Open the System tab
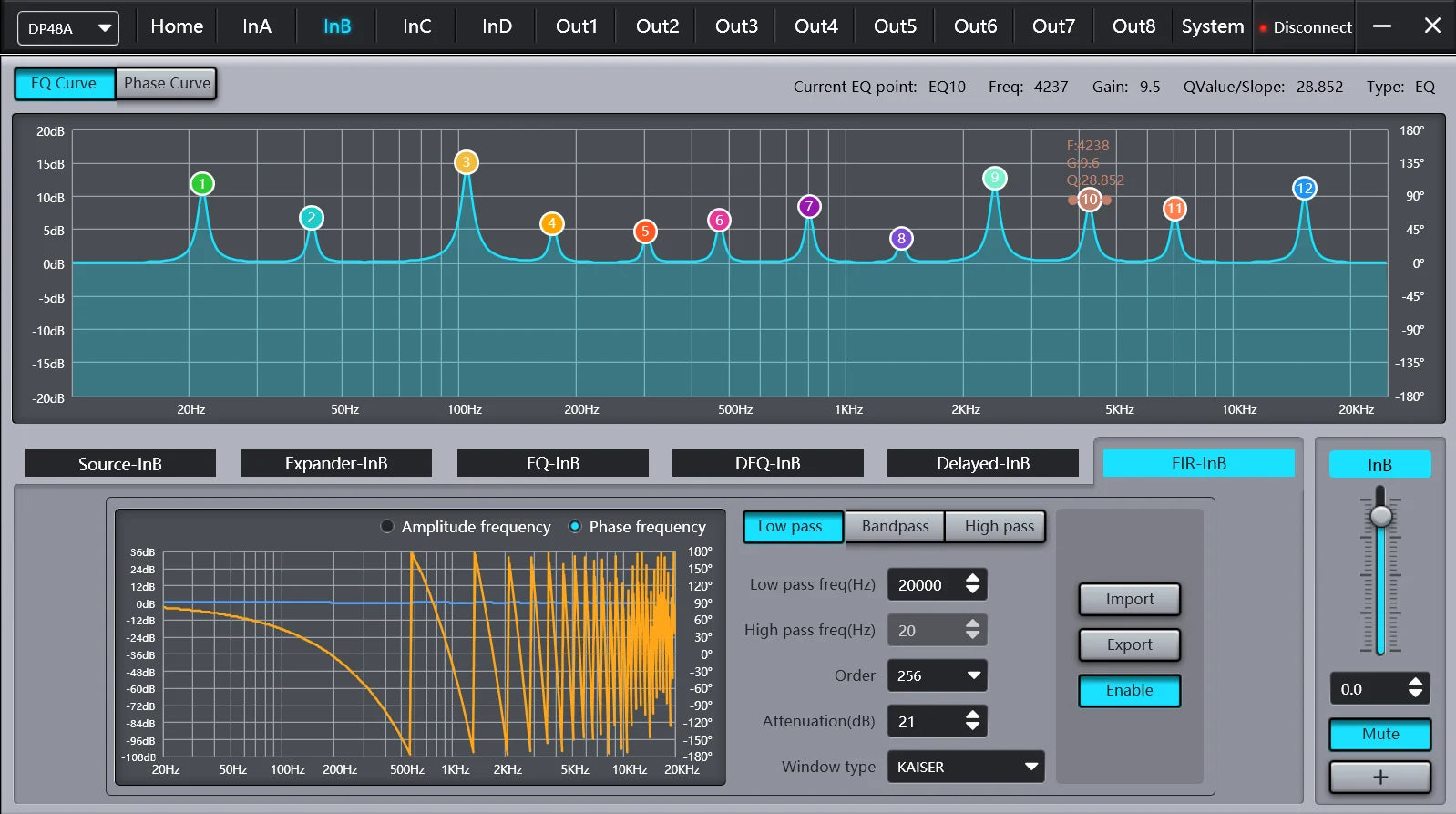Screen dimensions: 1456x814 1213,26
